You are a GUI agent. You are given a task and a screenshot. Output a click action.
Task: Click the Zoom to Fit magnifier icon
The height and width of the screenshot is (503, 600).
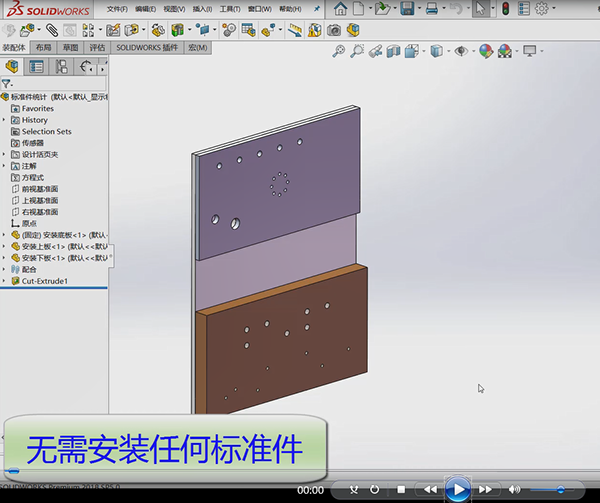tap(340, 51)
